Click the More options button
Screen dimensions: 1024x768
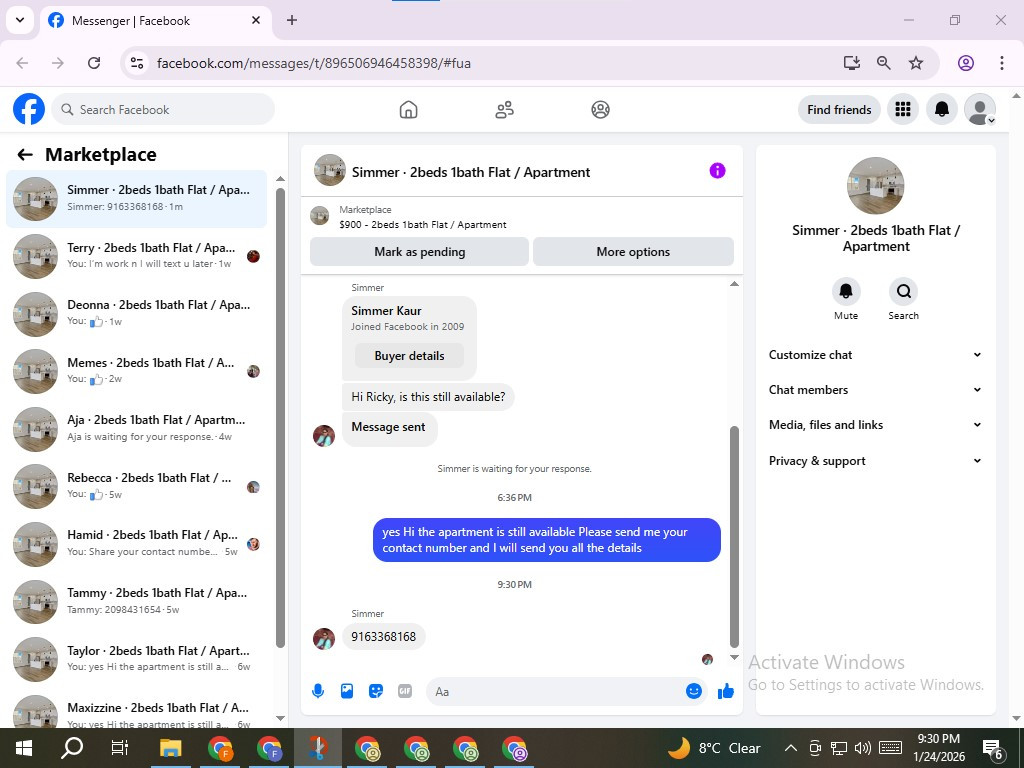pyautogui.click(x=633, y=251)
